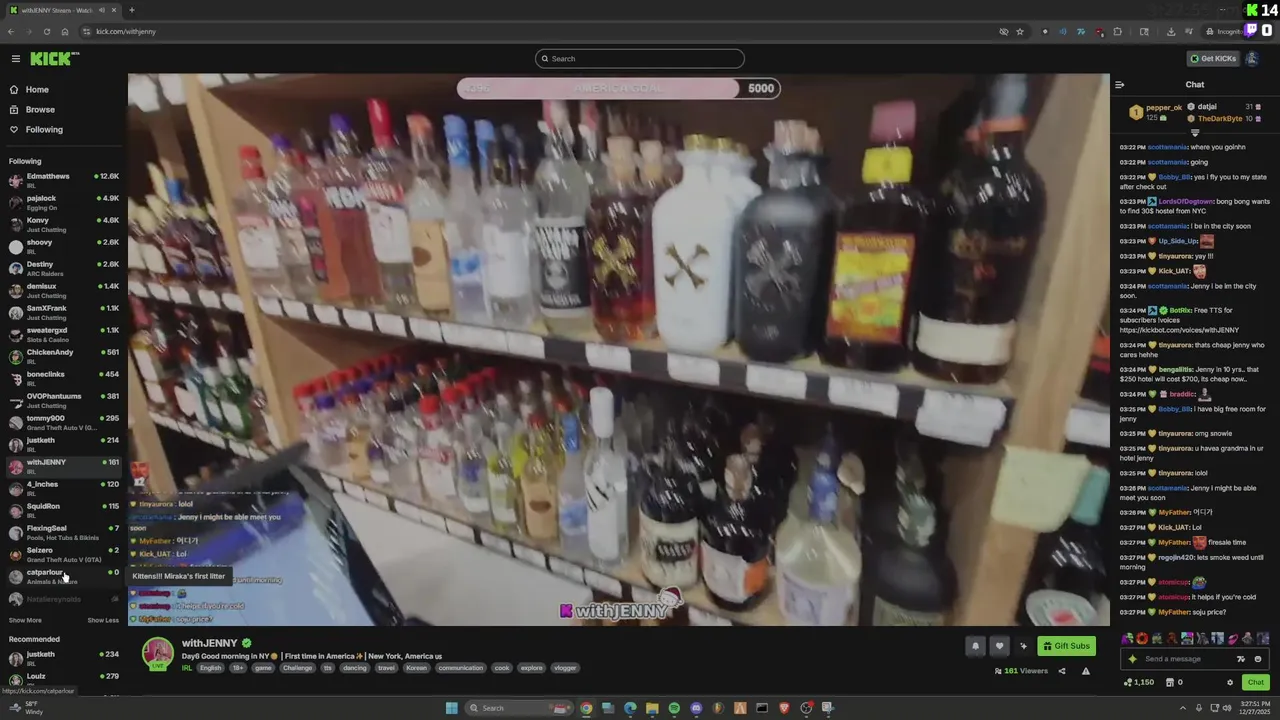This screenshot has height=720, width=1280.
Task: Open Destiny channel in sidebar
Action: point(64,269)
